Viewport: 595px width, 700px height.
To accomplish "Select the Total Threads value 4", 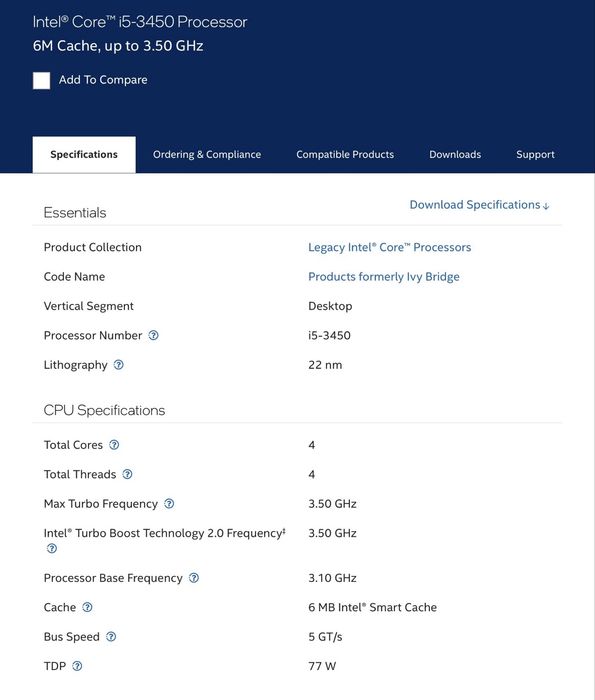I will tap(312, 475).
